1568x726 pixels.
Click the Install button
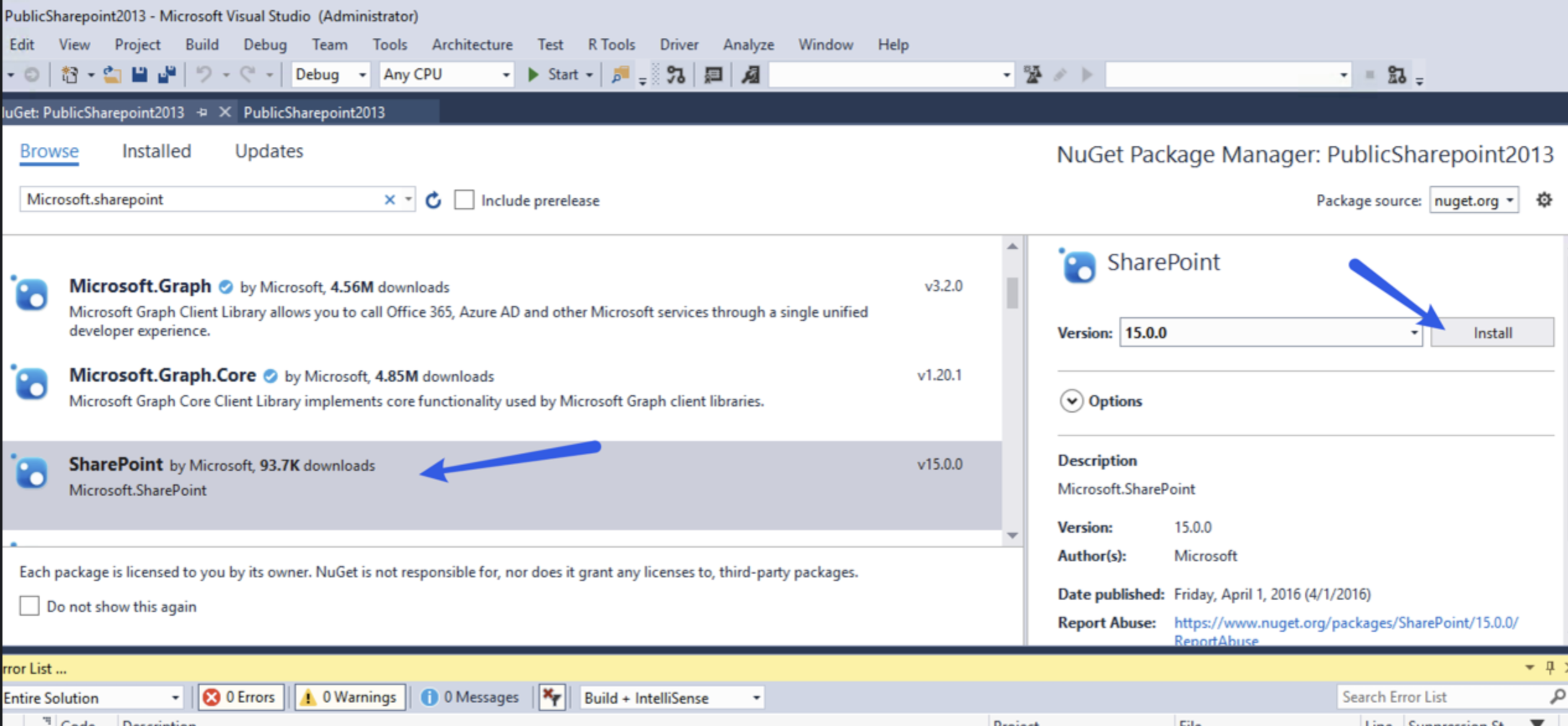[1492, 333]
